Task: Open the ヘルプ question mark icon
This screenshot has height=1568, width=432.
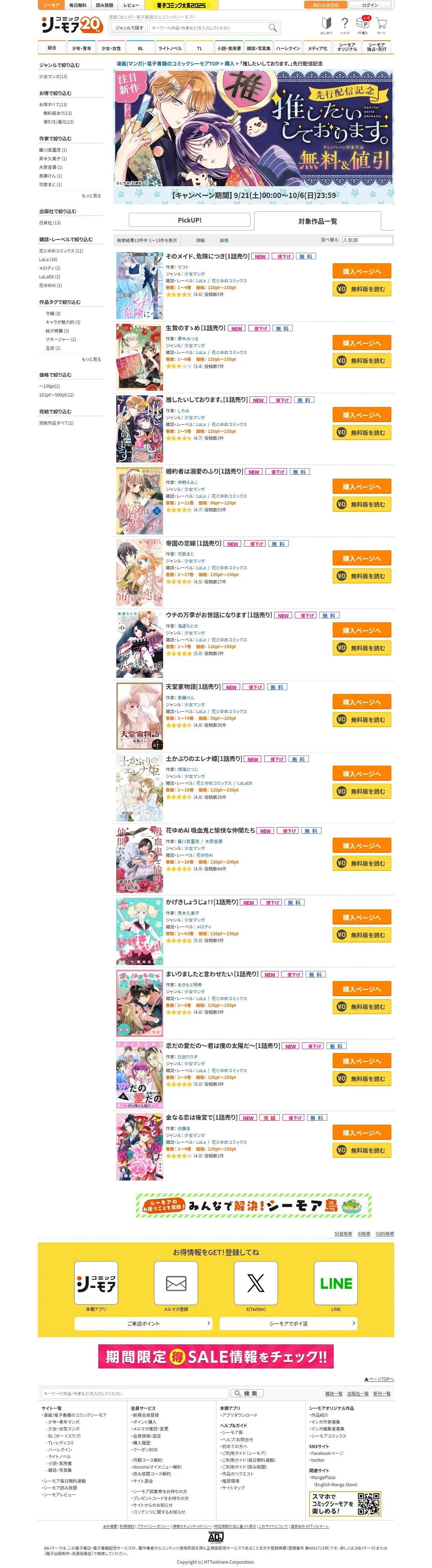Action: tap(345, 26)
